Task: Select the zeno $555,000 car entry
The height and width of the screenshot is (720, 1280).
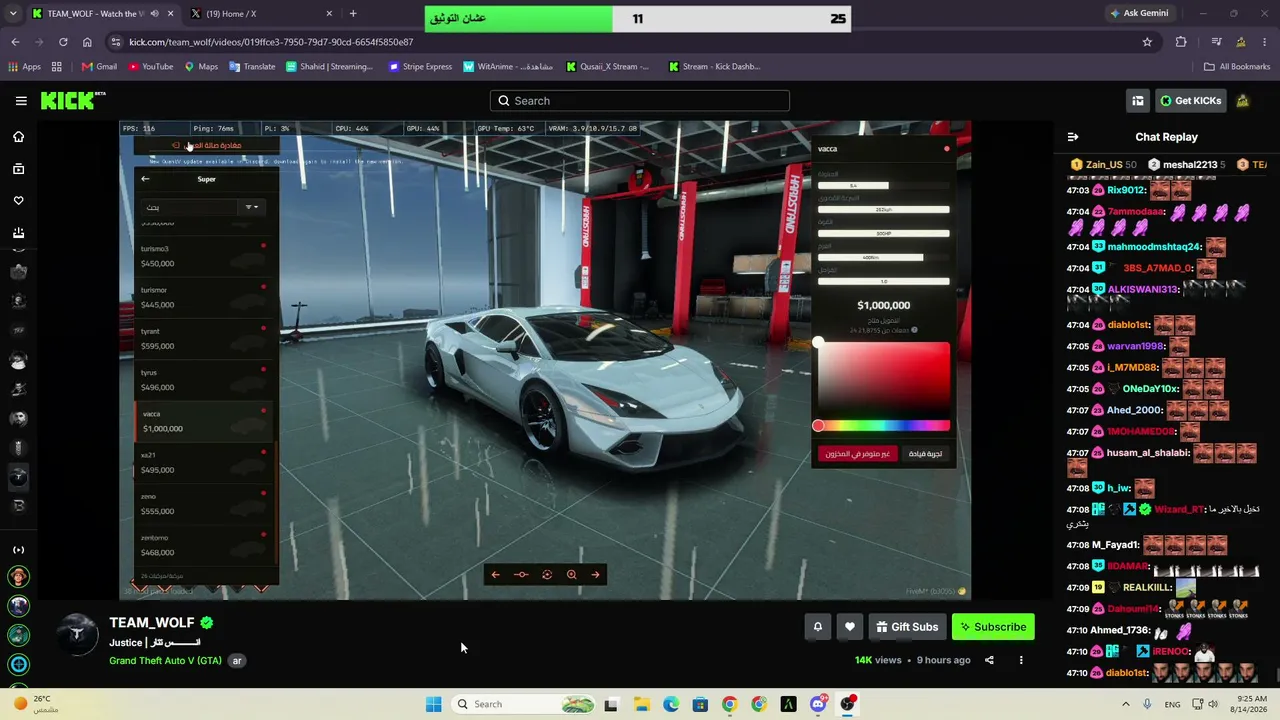Action: [x=204, y=504]
